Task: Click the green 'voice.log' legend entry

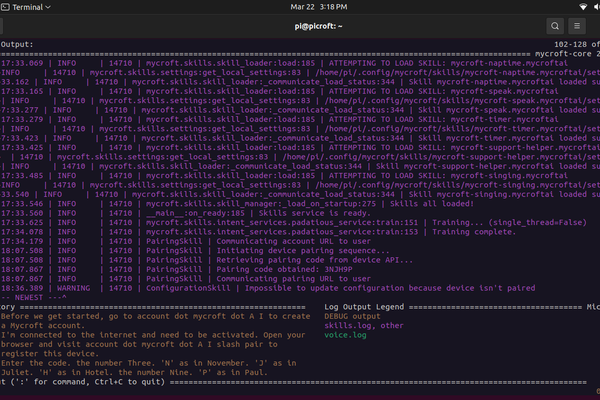Action: (345, 335)
